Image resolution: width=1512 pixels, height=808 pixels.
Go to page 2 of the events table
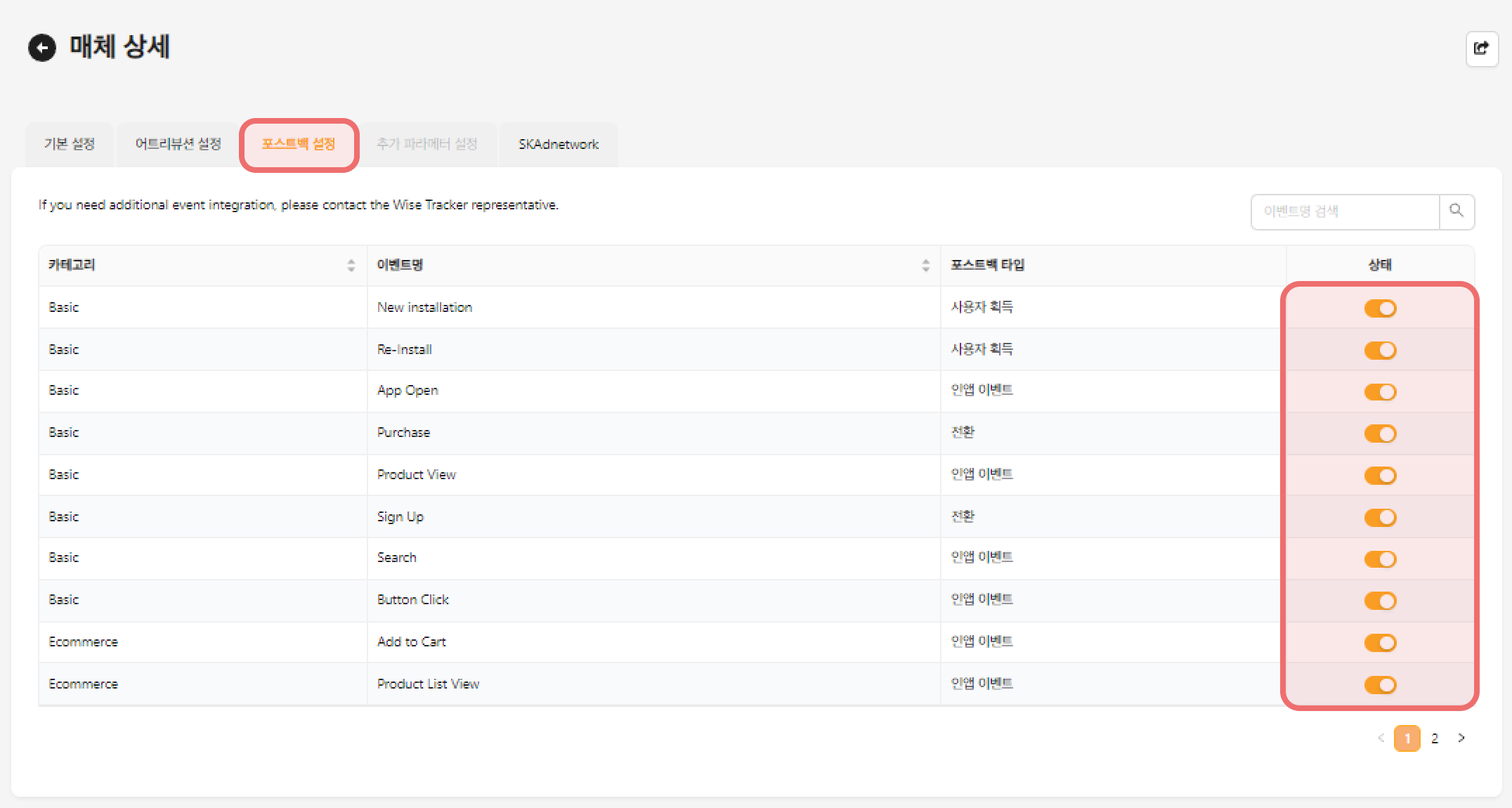pos(1435,738)
